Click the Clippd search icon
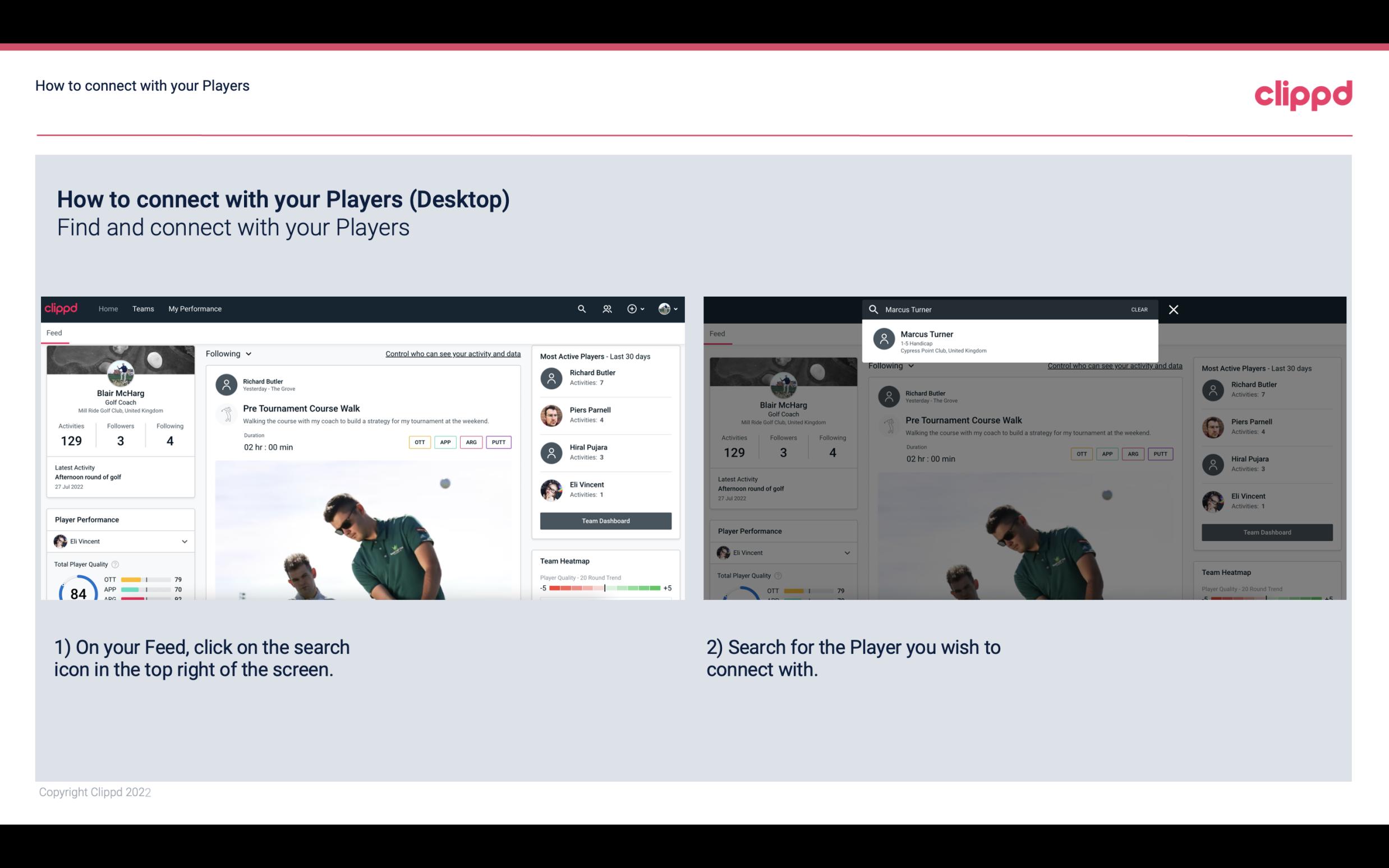The image size is (1389, 868). pyautogui.click(x=580, y=309)
